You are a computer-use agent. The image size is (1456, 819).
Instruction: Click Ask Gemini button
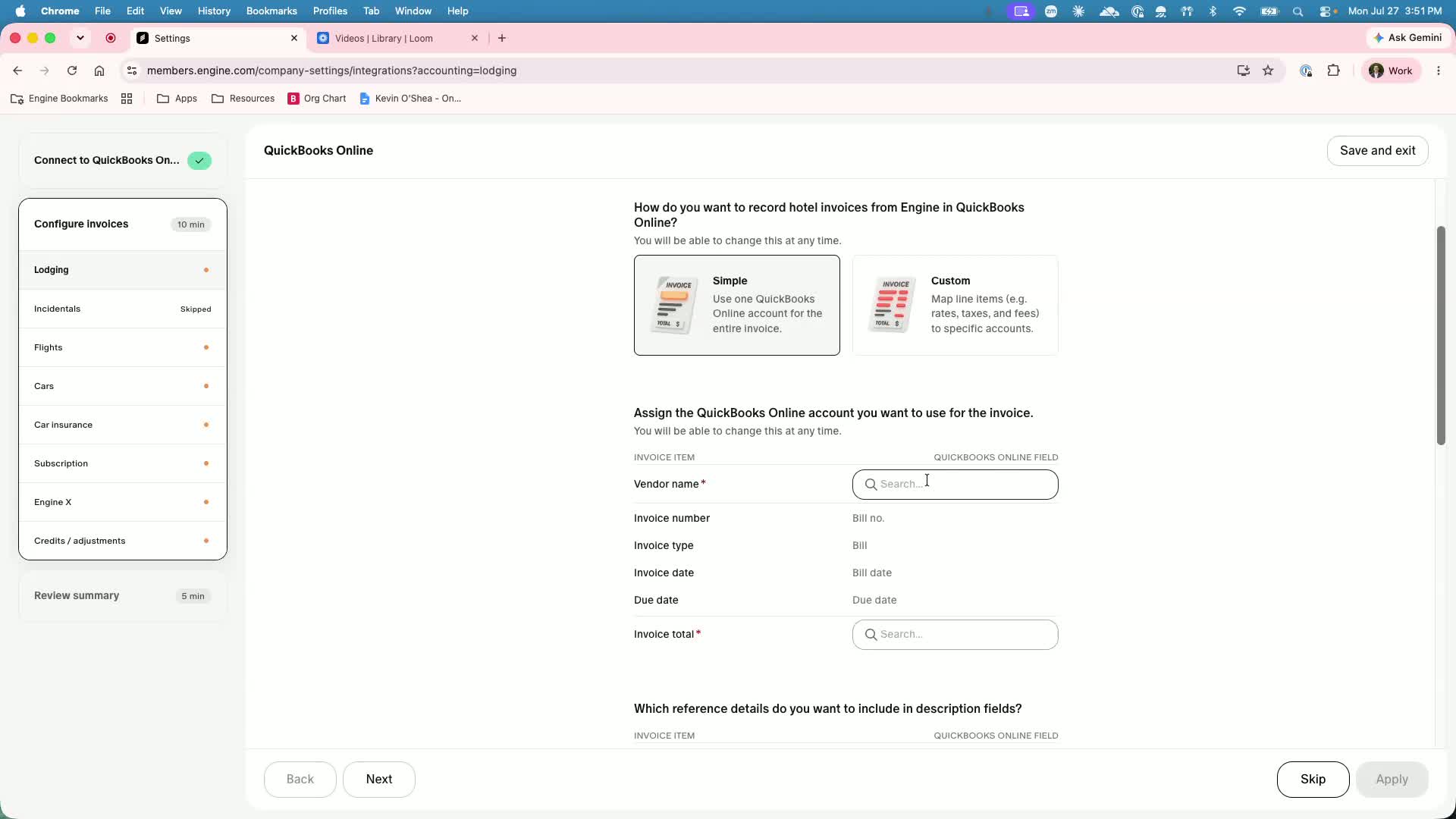pyautogui.click(x=1408, y=38)
